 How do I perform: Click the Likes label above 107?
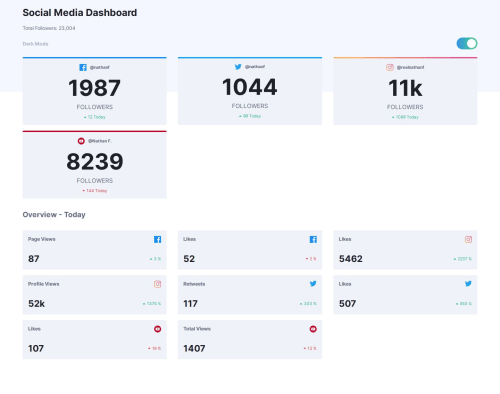34,329
